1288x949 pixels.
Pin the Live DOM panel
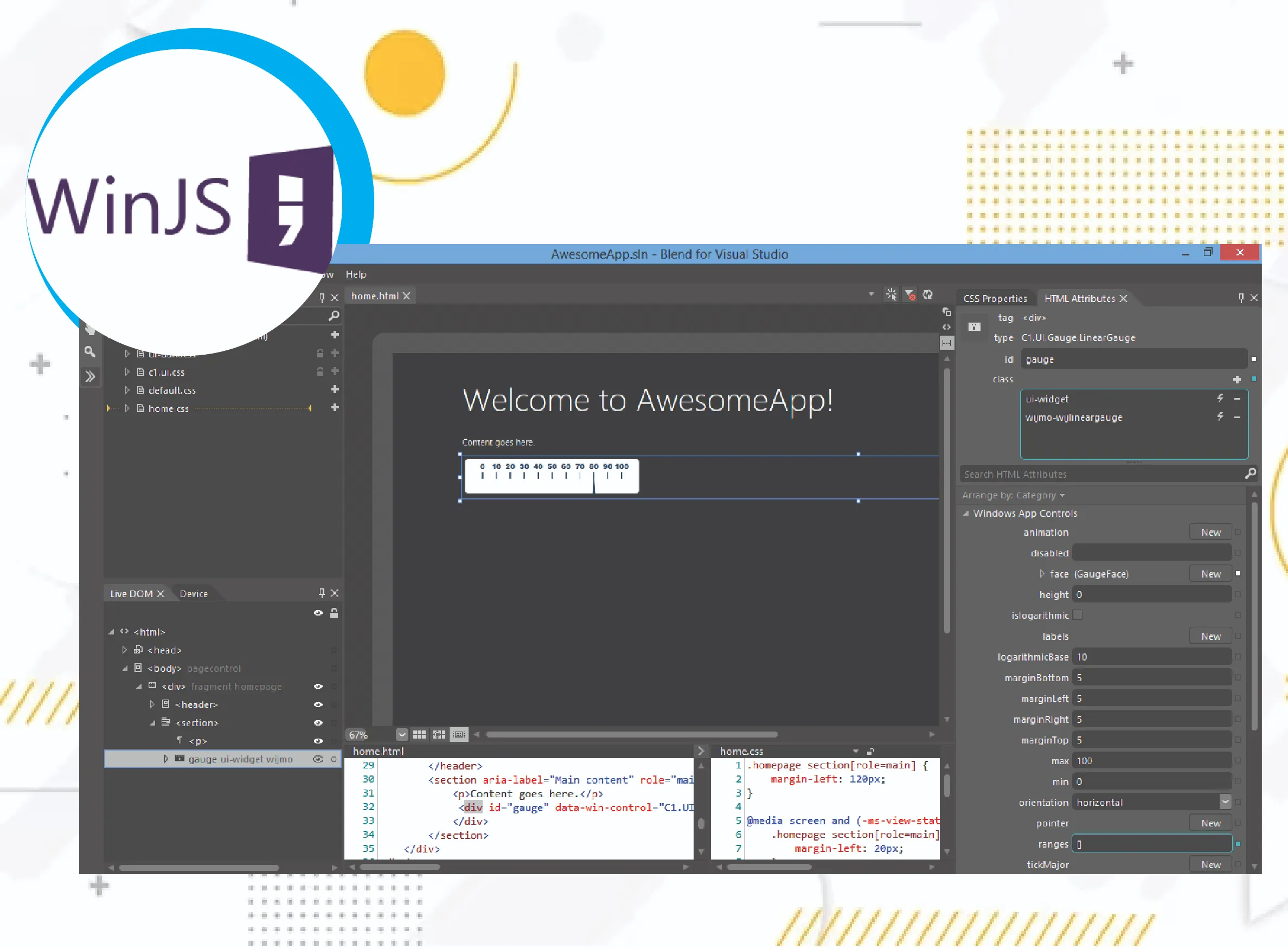(x=322, y=593)
